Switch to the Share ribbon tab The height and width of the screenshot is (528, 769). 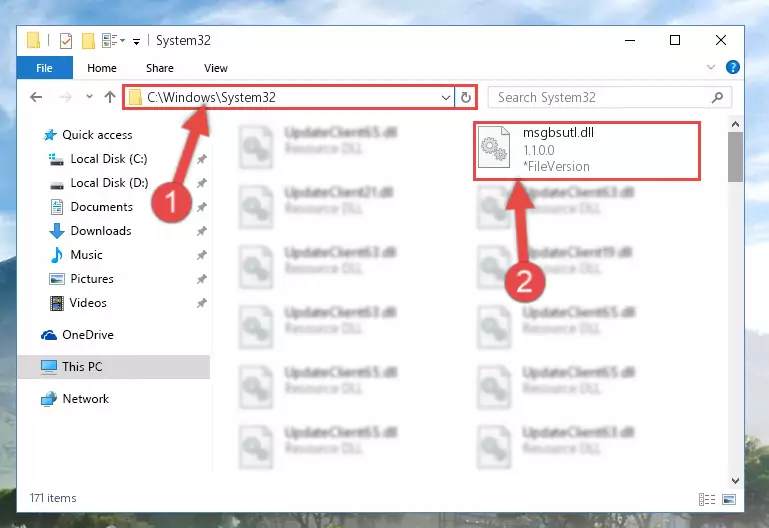pos(160,68)
